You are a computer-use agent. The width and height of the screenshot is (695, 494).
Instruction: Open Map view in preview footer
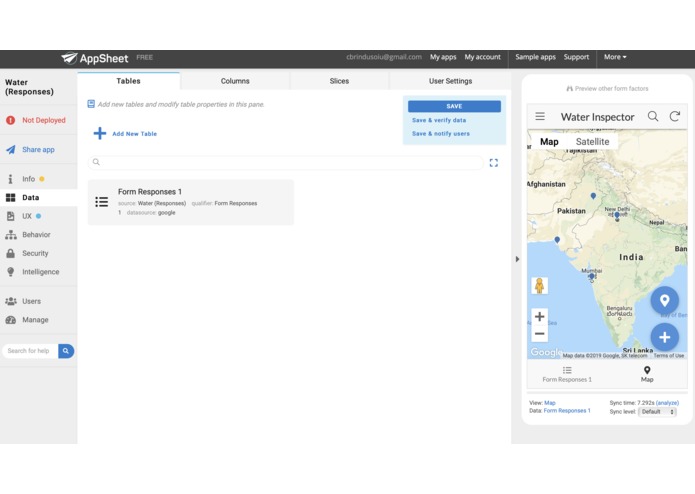(x=647, y=374)
